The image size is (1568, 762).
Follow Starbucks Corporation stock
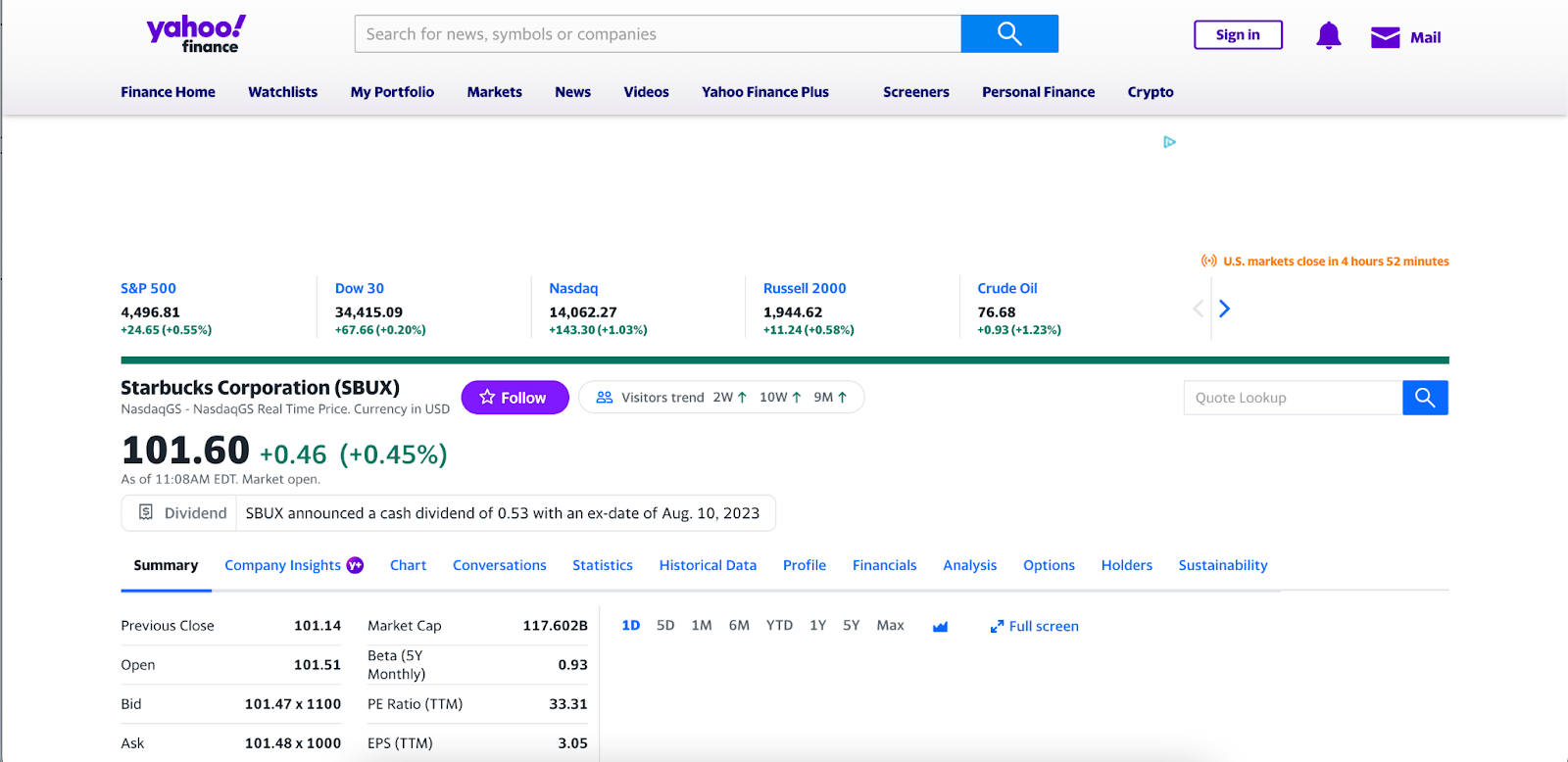click(514, 398)
